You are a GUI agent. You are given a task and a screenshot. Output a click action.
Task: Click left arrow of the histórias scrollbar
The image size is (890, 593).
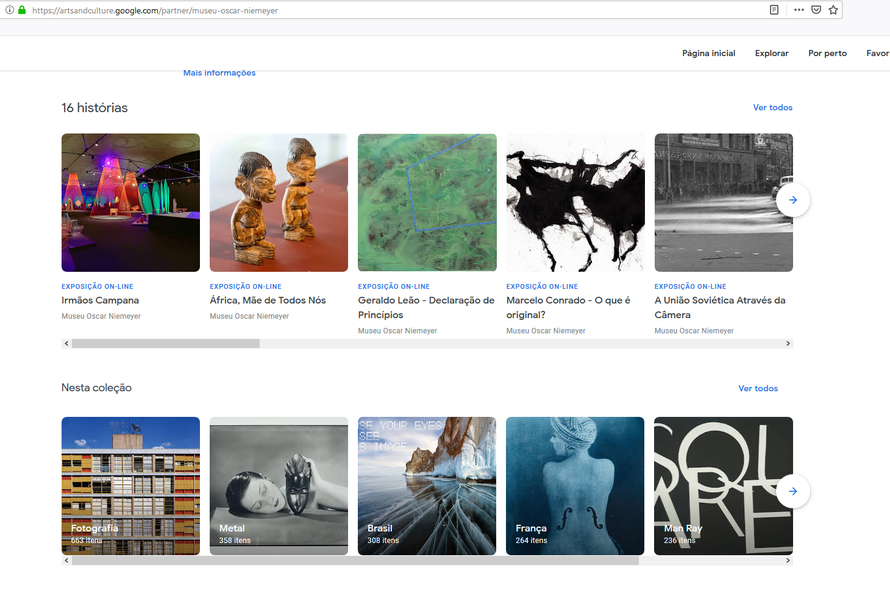tap(66, 343)
